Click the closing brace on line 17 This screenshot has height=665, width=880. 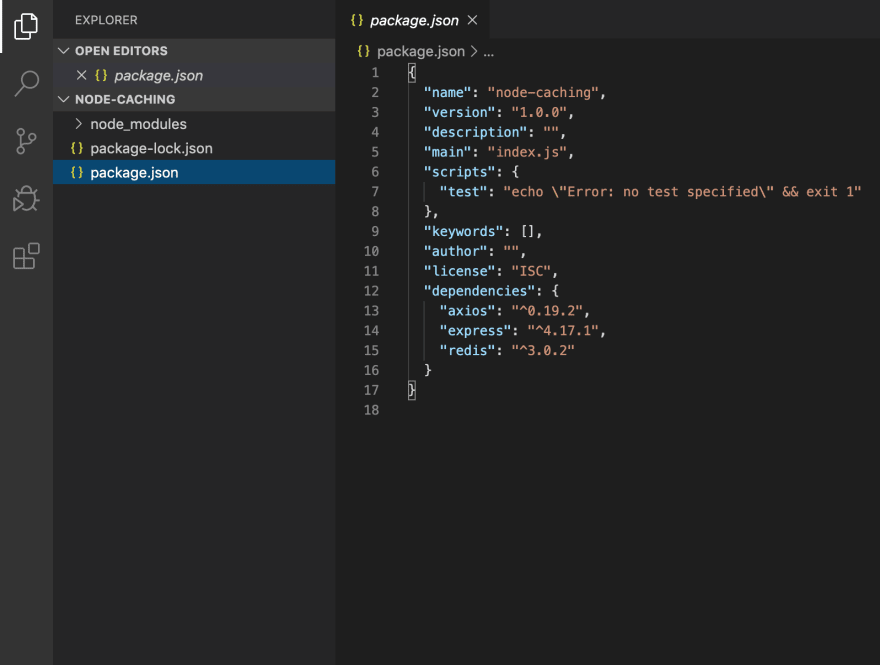pyautogui.click(x=412, y=390)
